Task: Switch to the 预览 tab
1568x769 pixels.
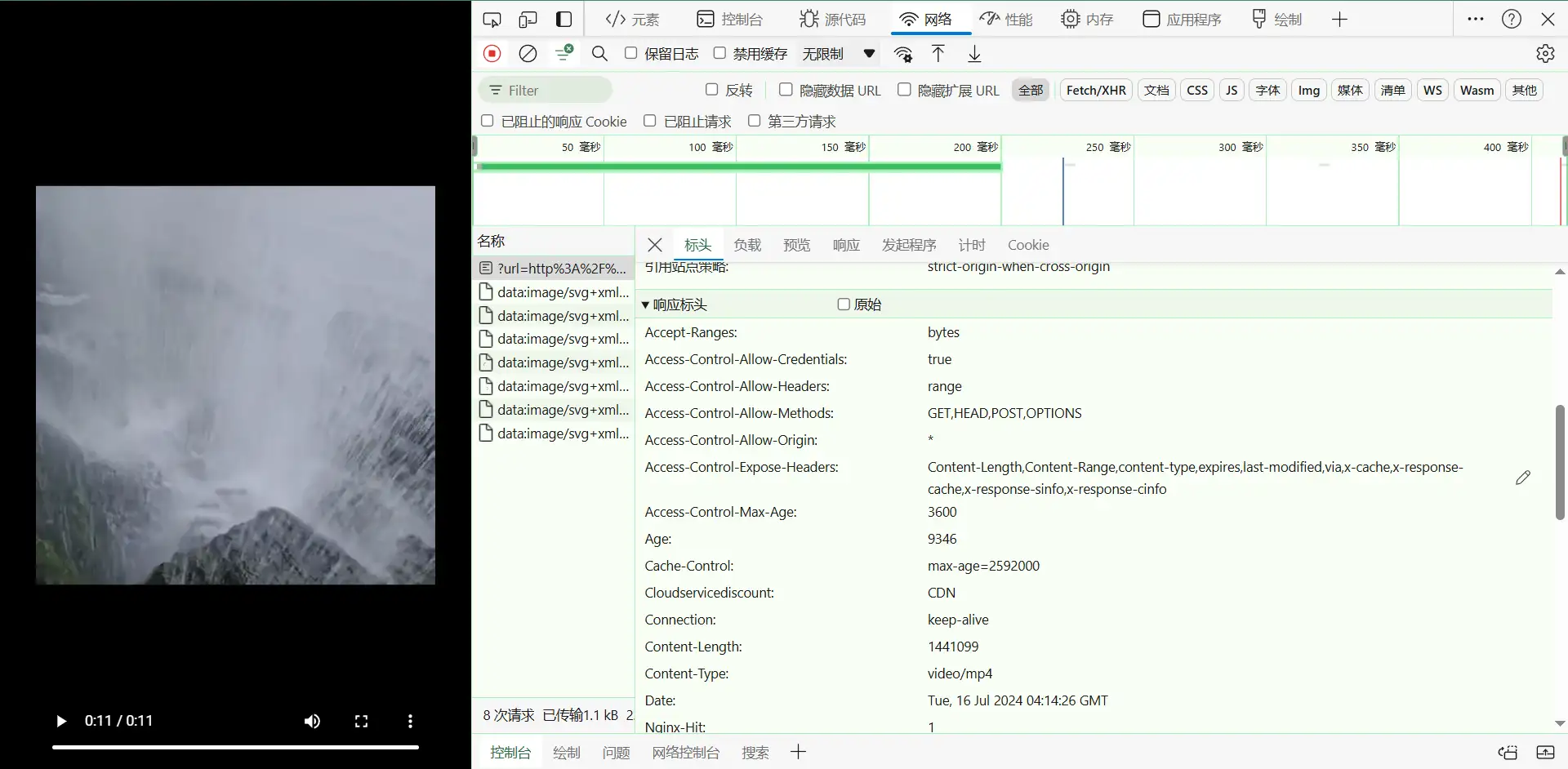Action: coord(796,245)
